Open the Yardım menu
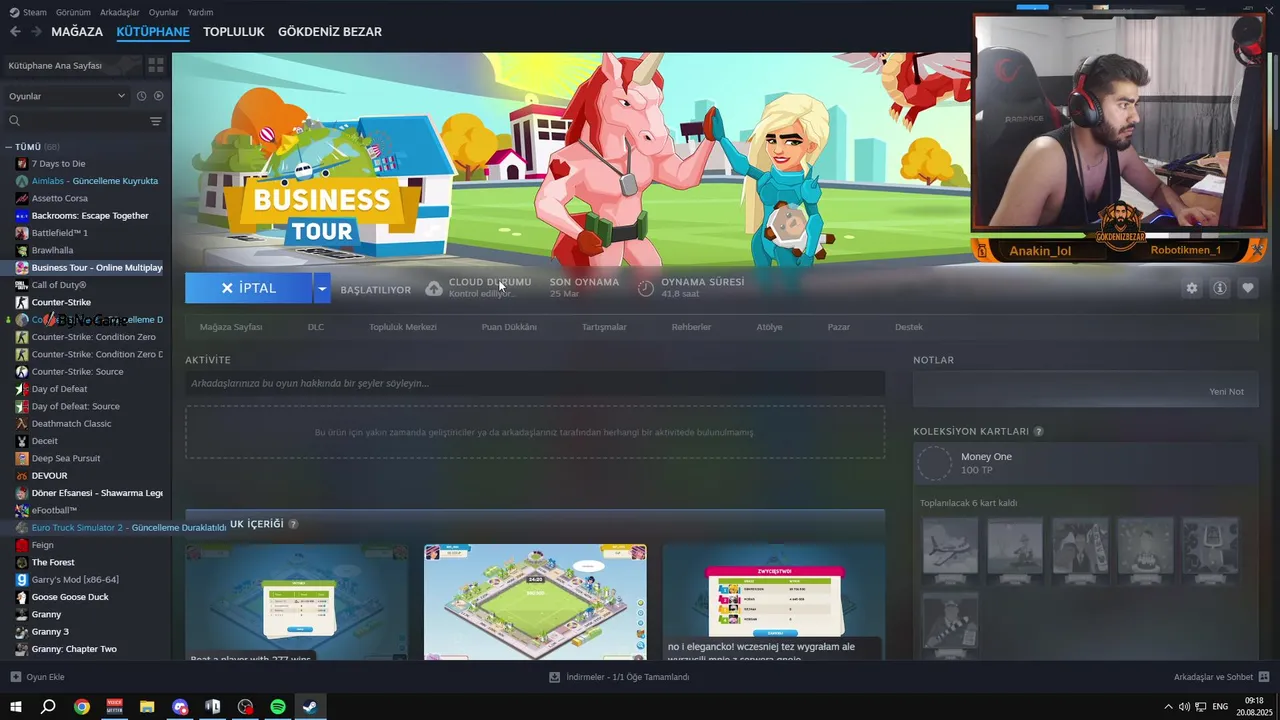Viewport: 1280px width, 720px height. pyautogui.click(x=200, y=12)
